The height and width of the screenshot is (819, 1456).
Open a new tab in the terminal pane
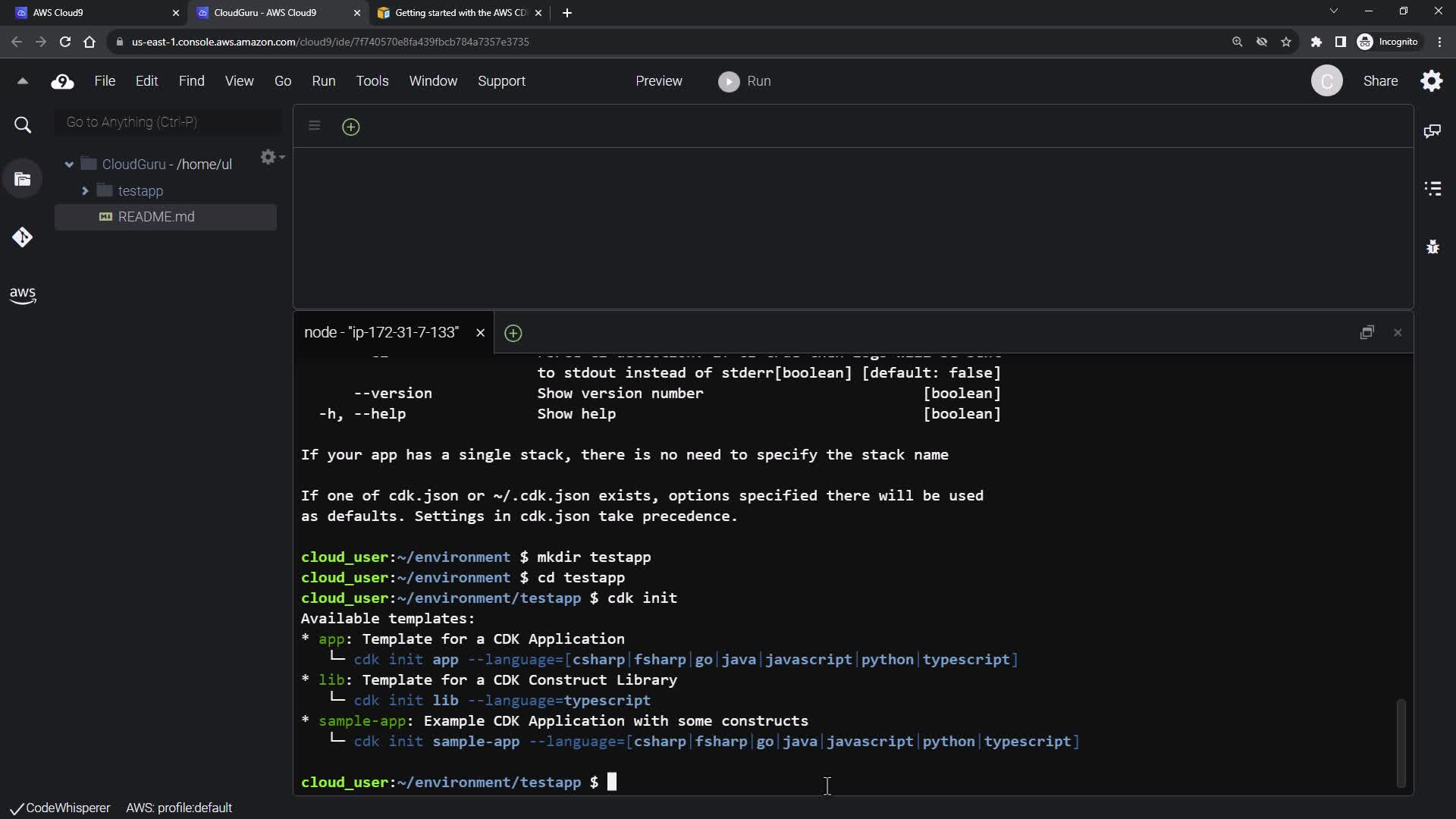pyautogui.click(x=513, y=333)
